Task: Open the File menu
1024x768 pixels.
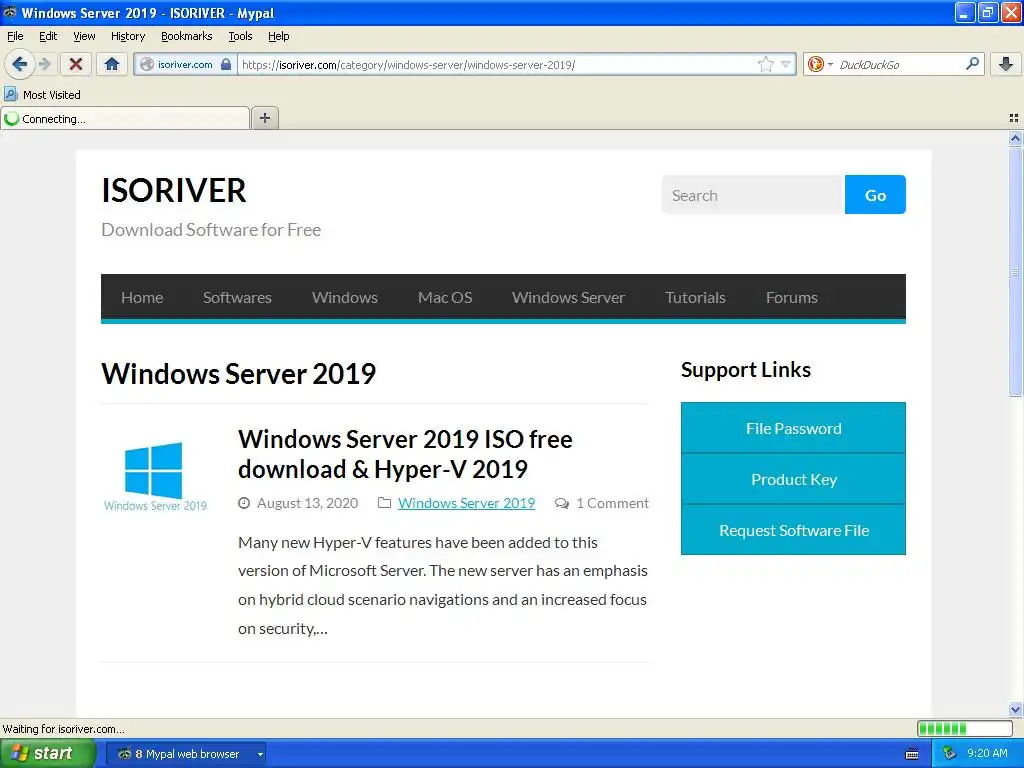Action: [15, 36]
